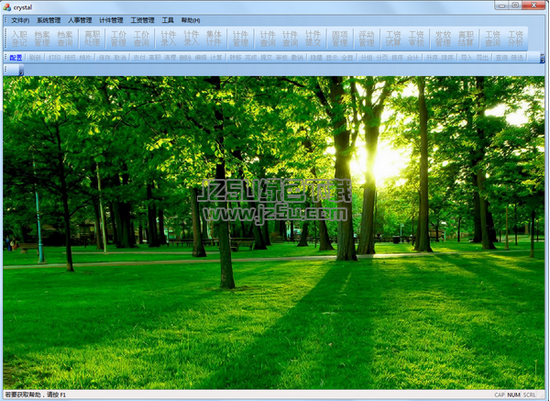Select the 档案查询 toolbar button
Image resolution: width=550 pixels, height=401 pixels.
(x=65, y=39)
